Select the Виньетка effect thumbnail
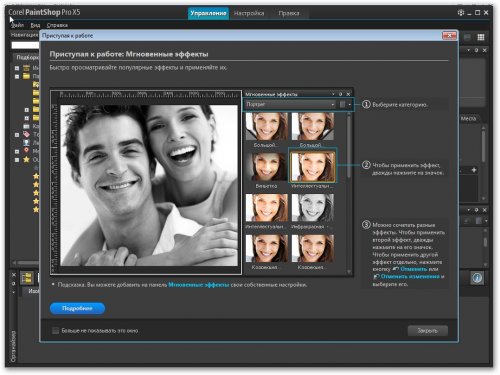500x375 pixels. pos(267,166)
